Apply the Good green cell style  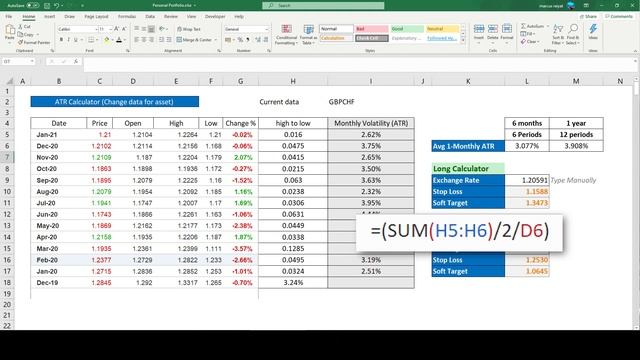point(407,29)
